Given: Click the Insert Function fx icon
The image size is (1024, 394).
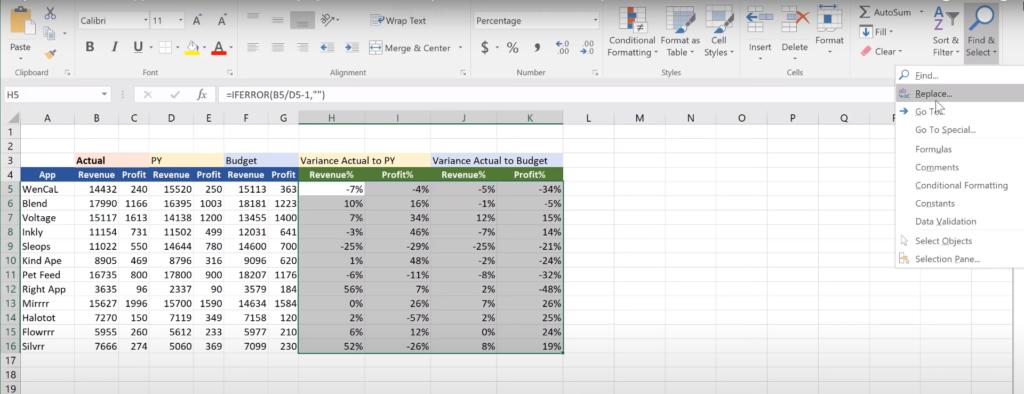Looking at the screenshot, I should point(202,95).
